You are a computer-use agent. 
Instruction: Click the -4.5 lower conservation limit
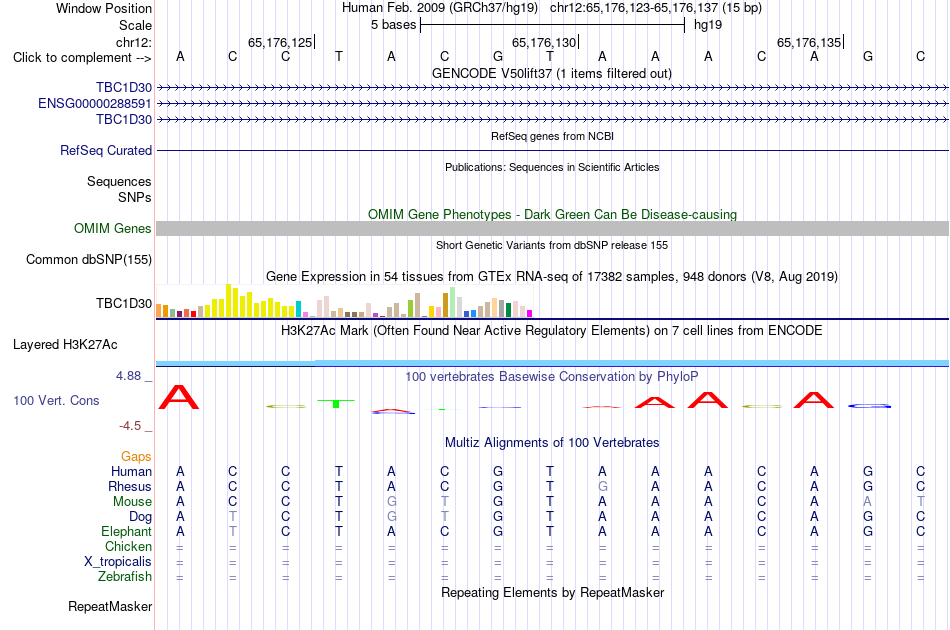point(130,426)
